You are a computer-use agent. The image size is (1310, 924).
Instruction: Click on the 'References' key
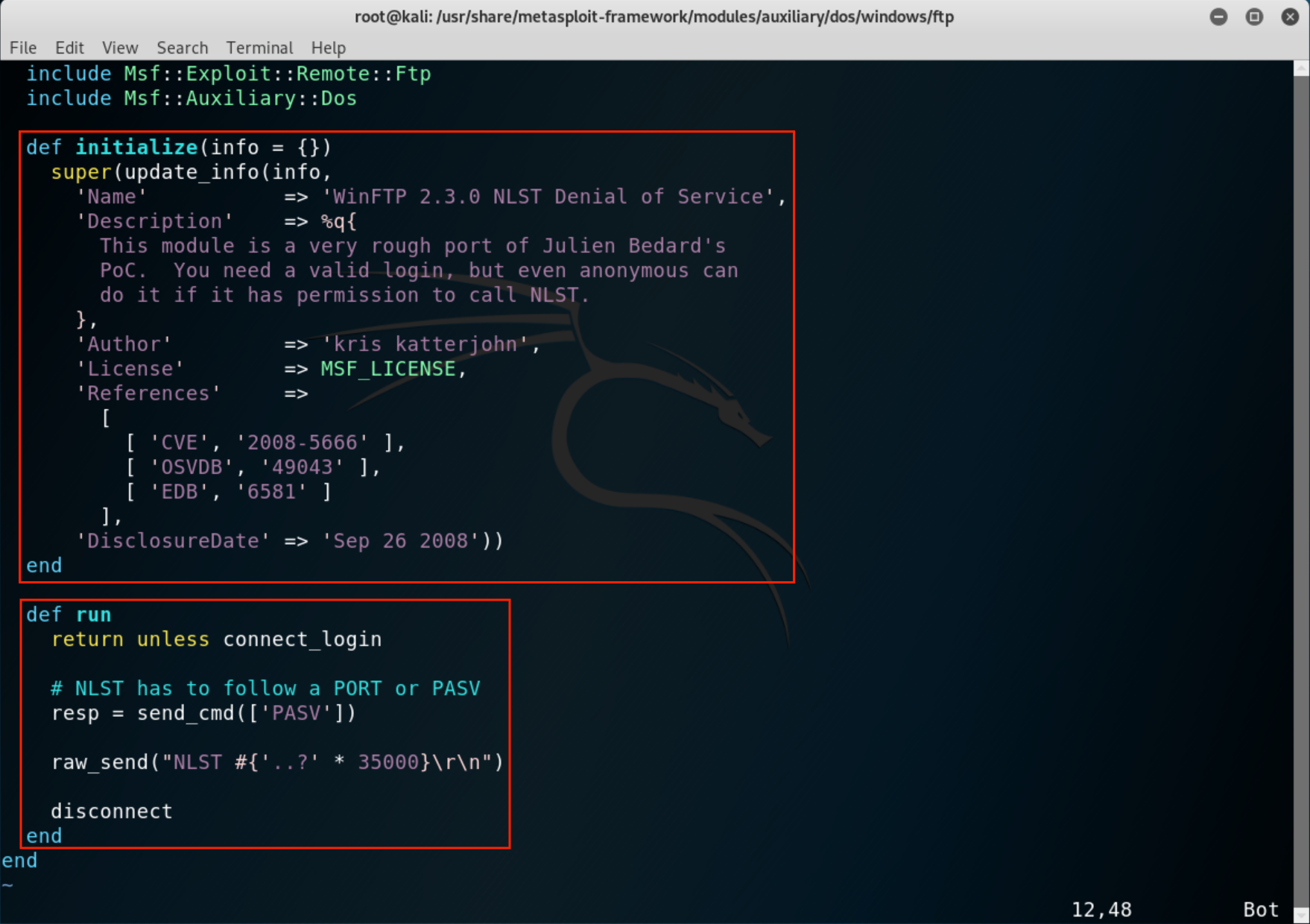(148, 393)
